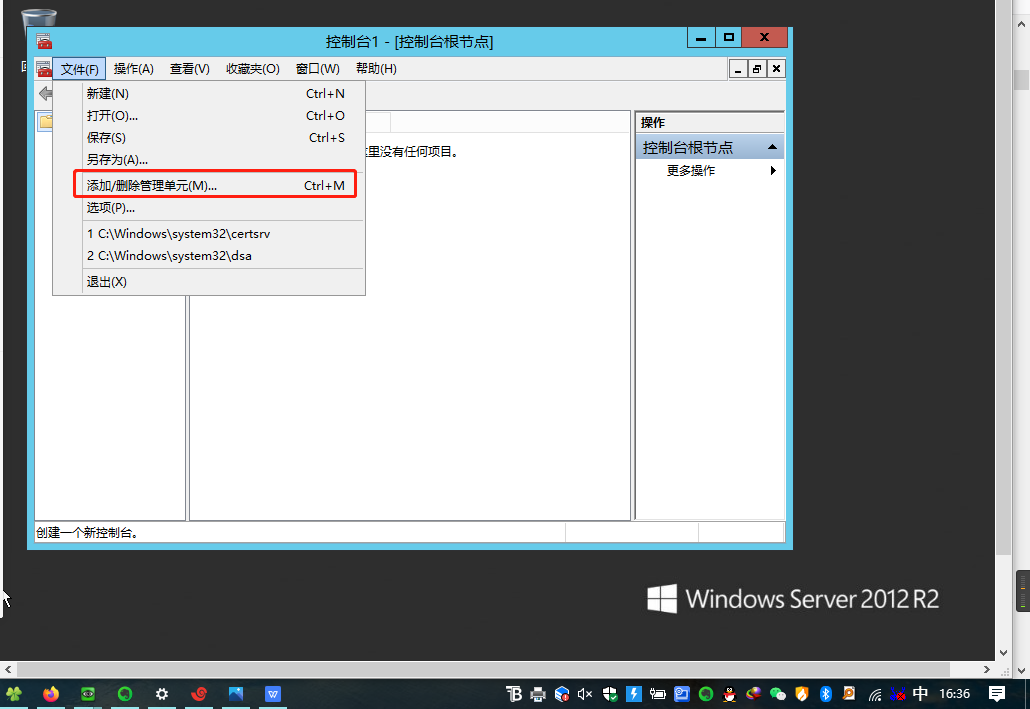Maximize the 控制台1 main window
Viewport: 1030px width, 709px height.
728,37
